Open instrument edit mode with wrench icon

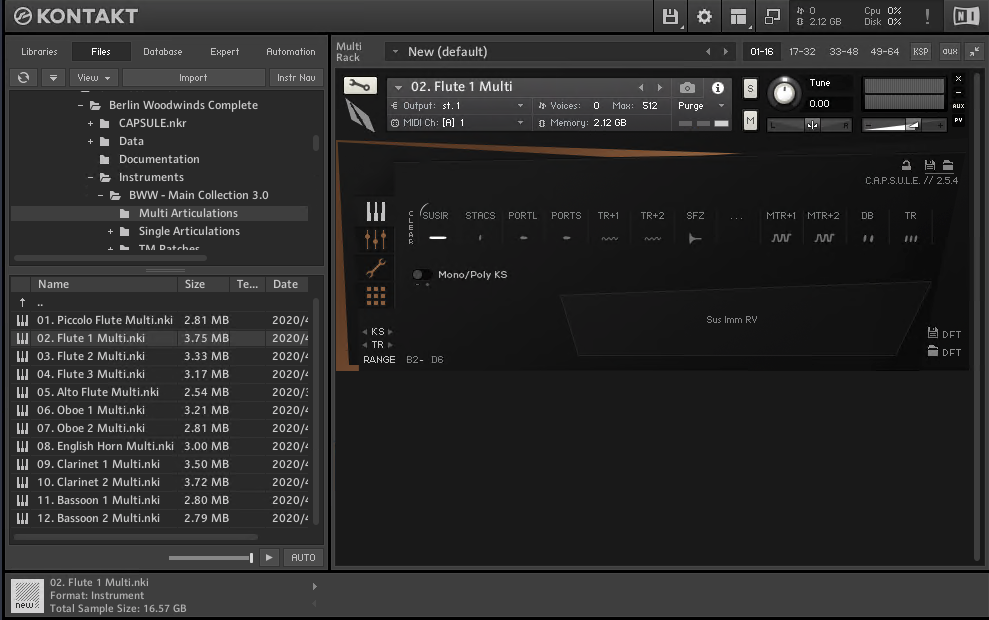(x=360, y=85)
